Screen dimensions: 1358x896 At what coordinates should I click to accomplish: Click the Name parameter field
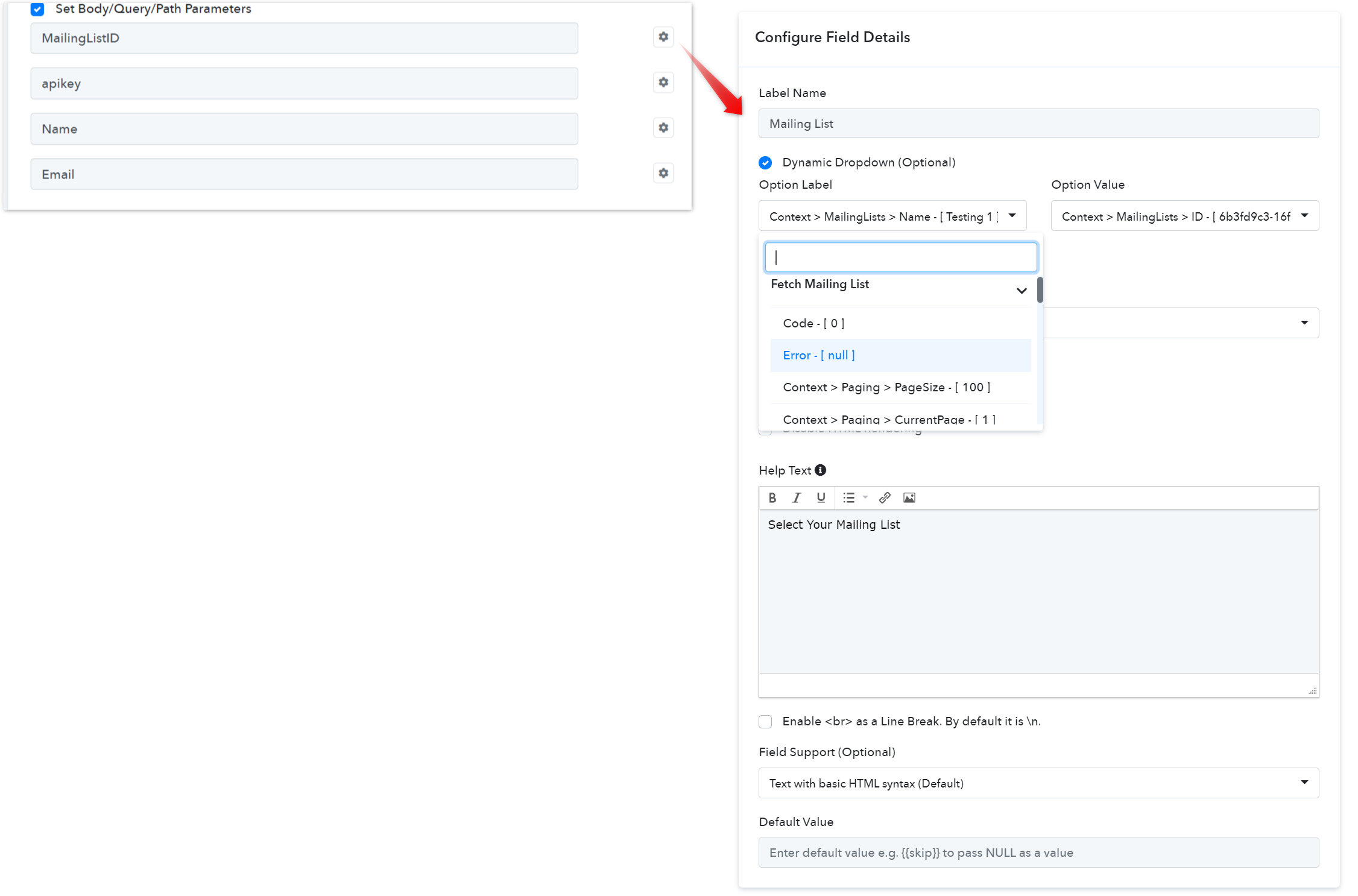point(305,128)
